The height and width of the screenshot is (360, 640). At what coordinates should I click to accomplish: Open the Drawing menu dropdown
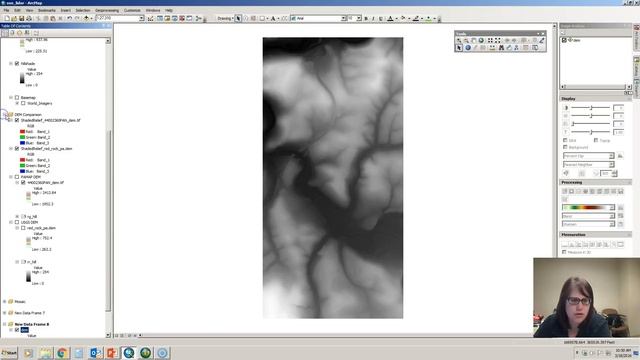(x=225, y=18)
